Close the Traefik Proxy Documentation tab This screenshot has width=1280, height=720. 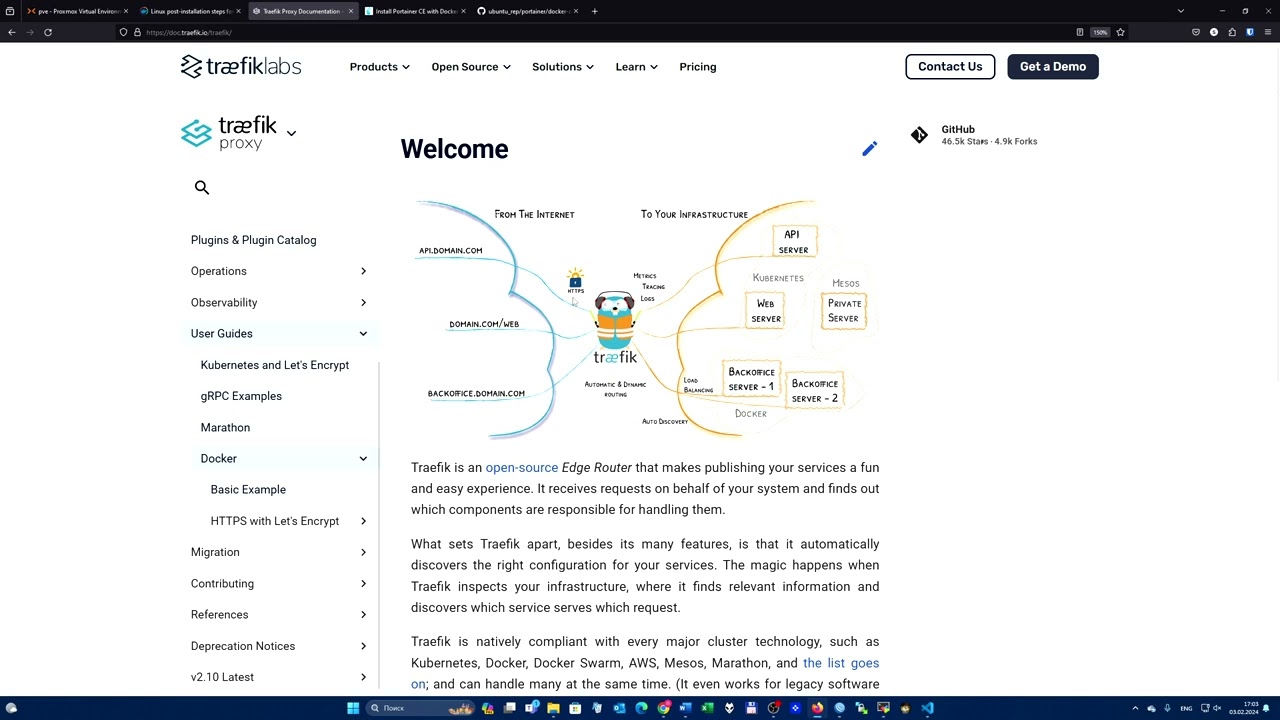coord(351,11)
